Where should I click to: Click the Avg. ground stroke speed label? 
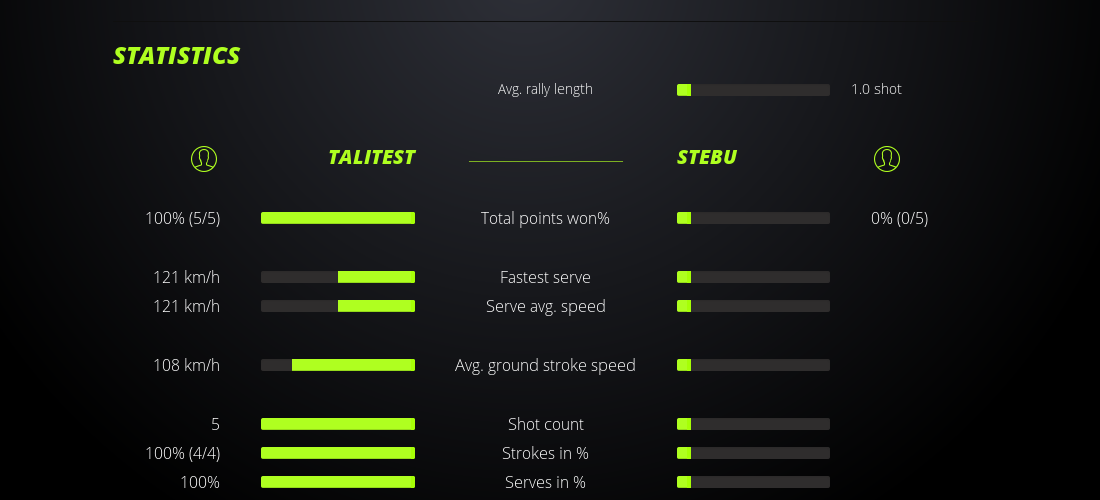[x=545, y=365]
